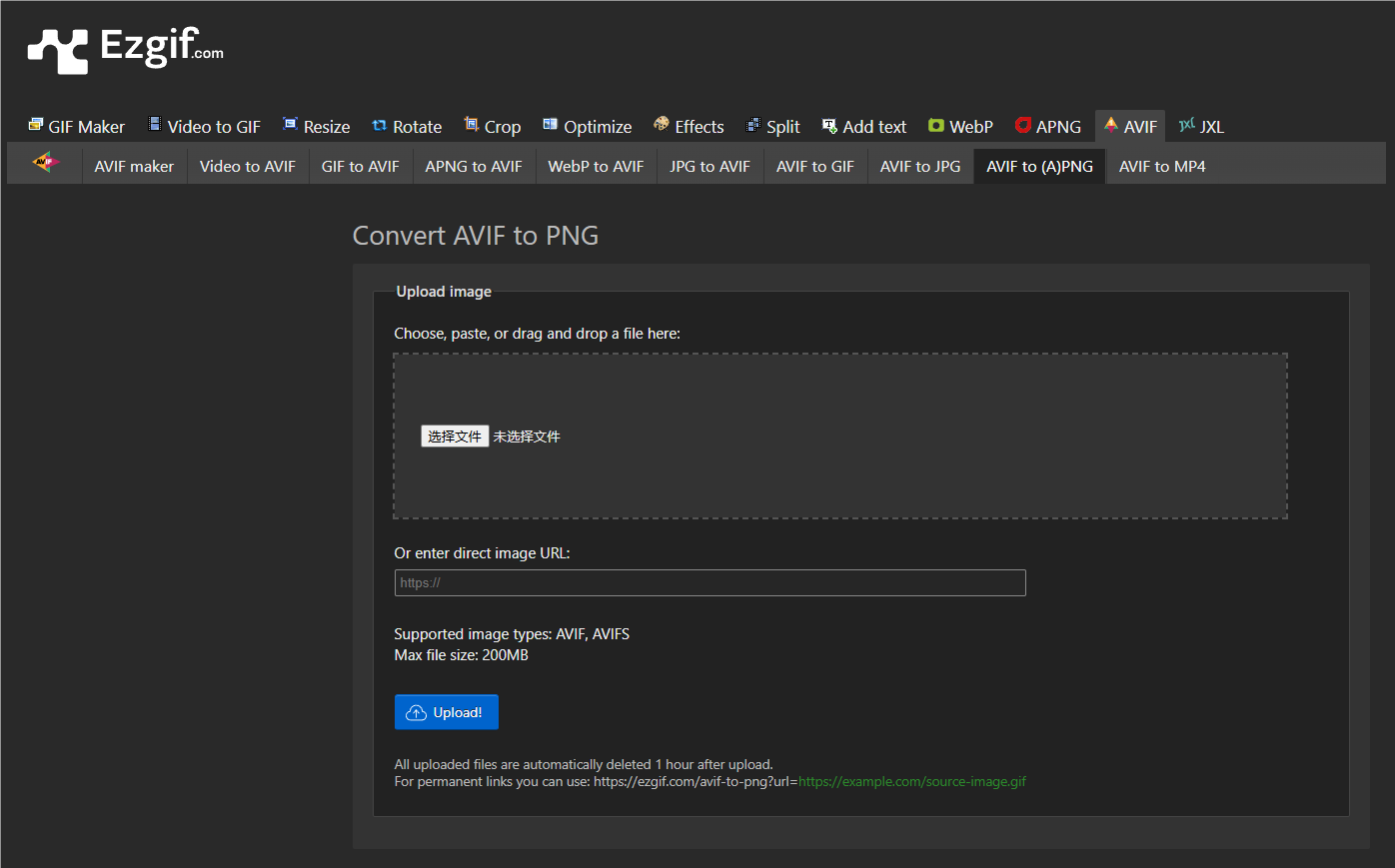
Task: Open the Add text tool
Action: pyautogui.click(x=864, y=127)
